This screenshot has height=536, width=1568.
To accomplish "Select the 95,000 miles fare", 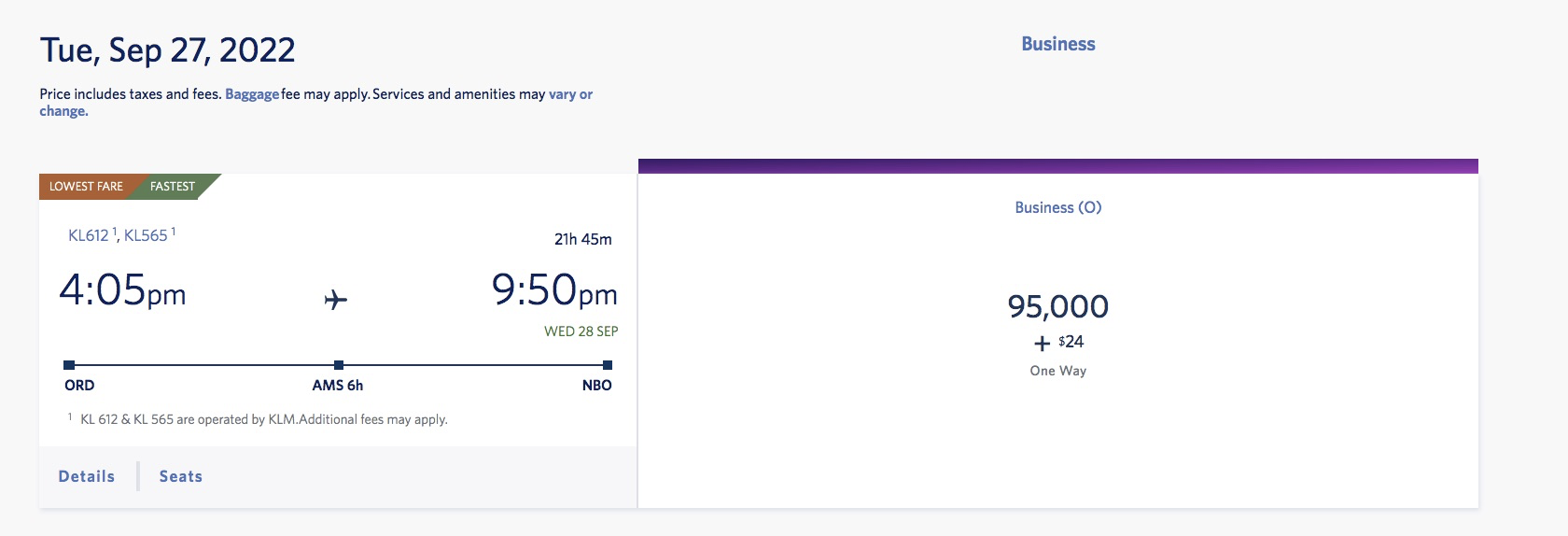I will click(x=1057, y=306).
